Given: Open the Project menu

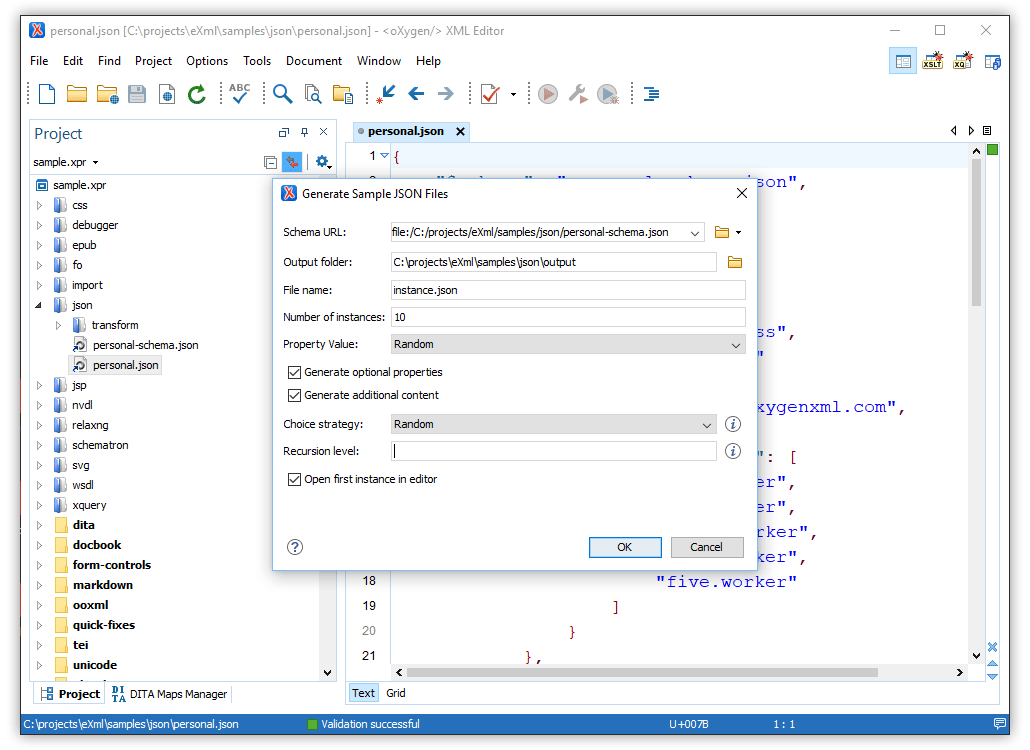Looking at the screenshot, I should [x=153, y=61].
